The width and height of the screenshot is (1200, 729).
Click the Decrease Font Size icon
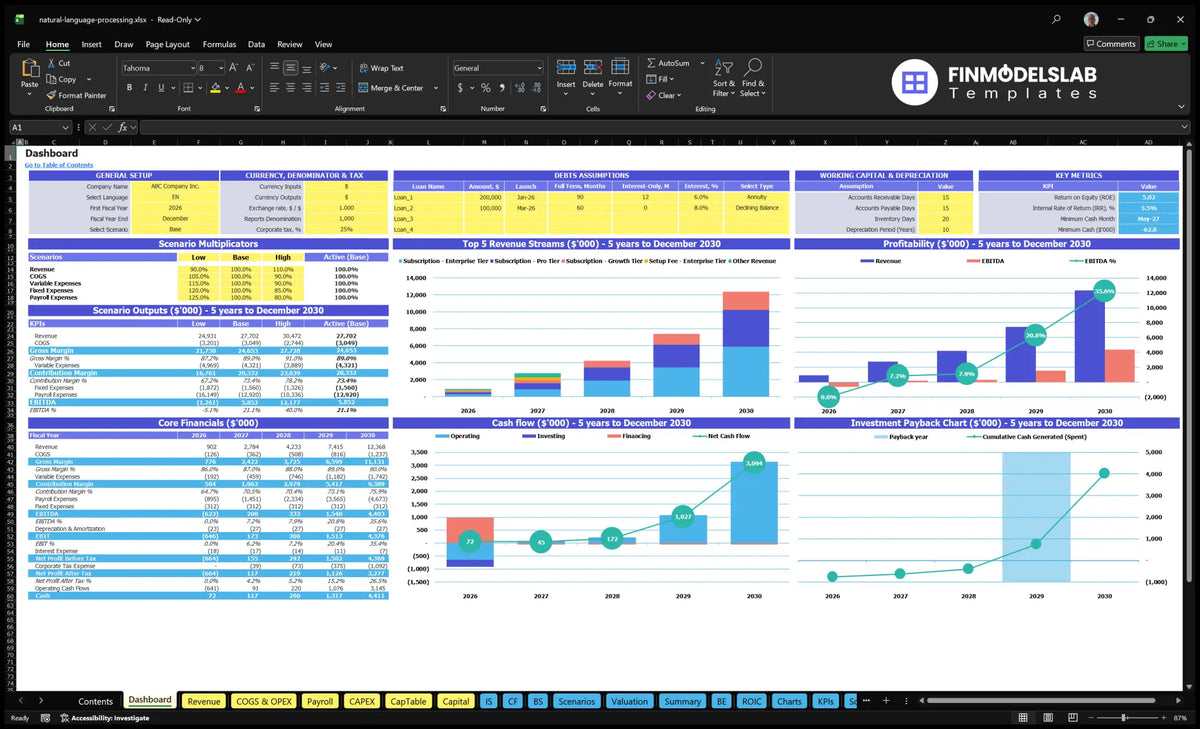pyautogui.click(x=250, y=68)
